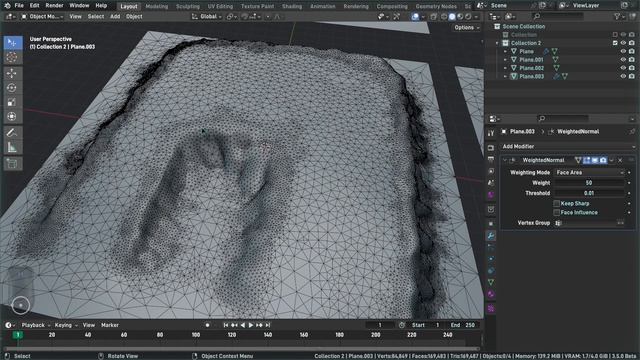
Task: Open Object Mode dropdown
Action: coord(42,16)
